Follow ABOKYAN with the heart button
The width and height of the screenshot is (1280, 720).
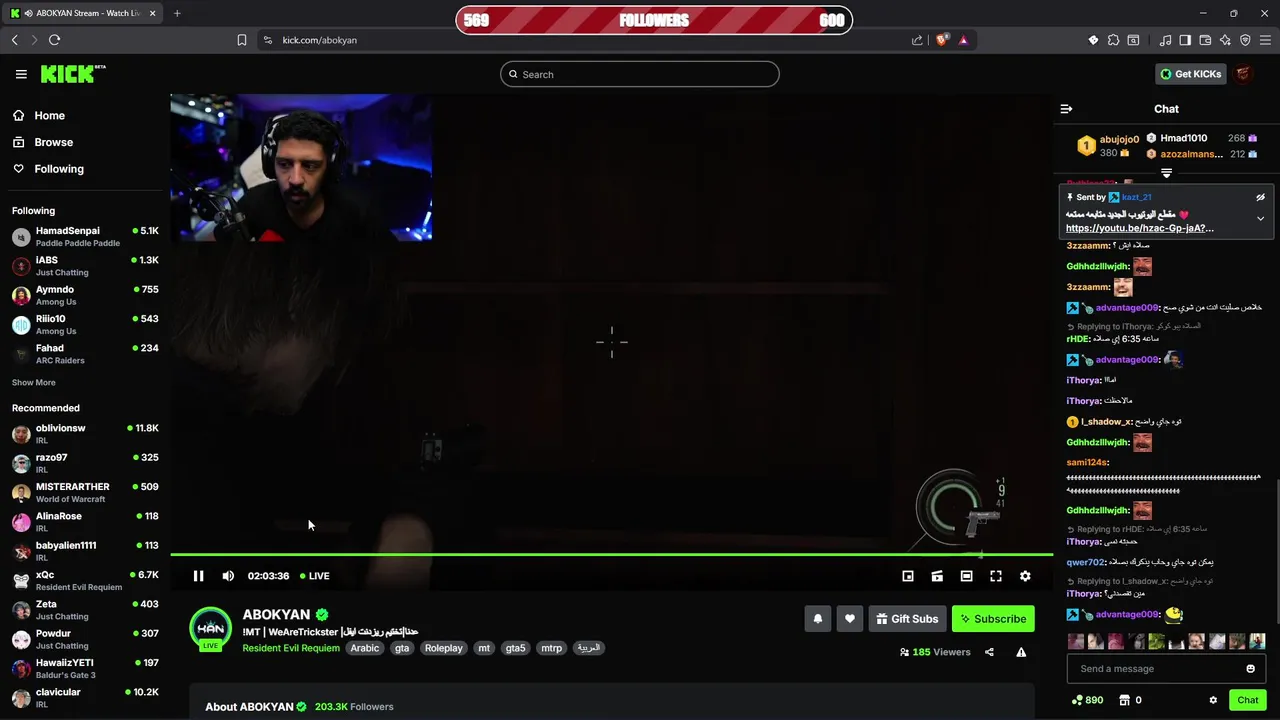tap(850, 619)
